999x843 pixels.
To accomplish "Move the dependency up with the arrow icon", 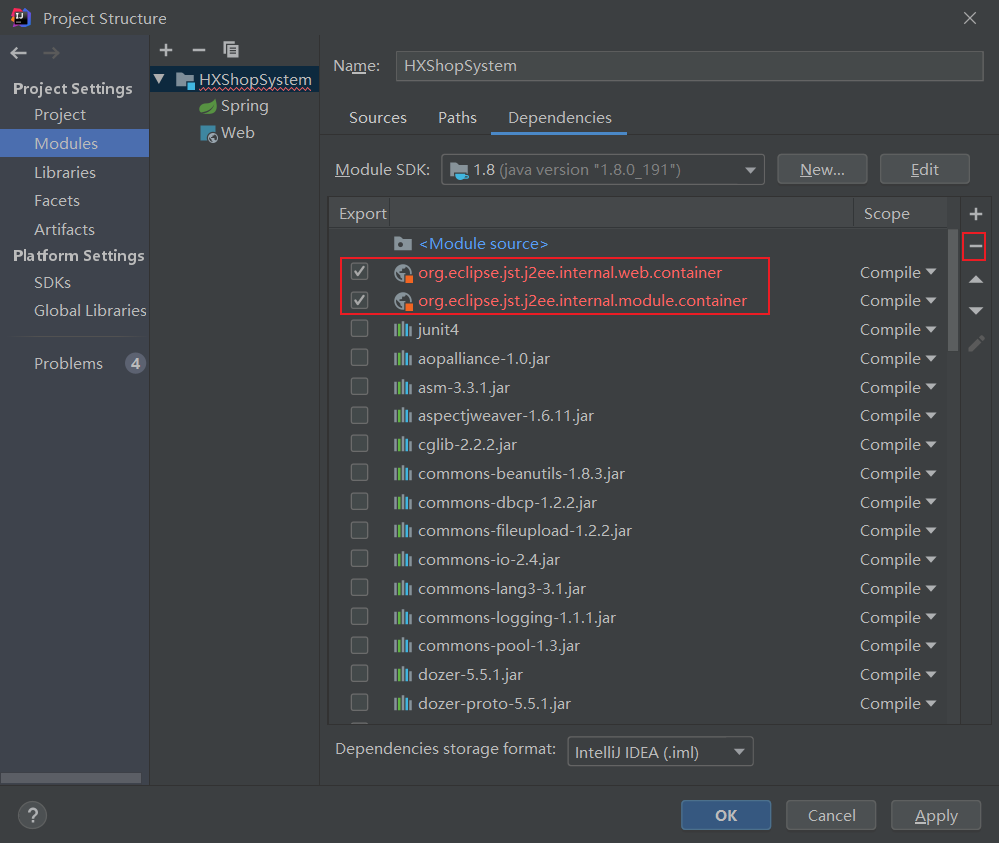I will point(976,280).
